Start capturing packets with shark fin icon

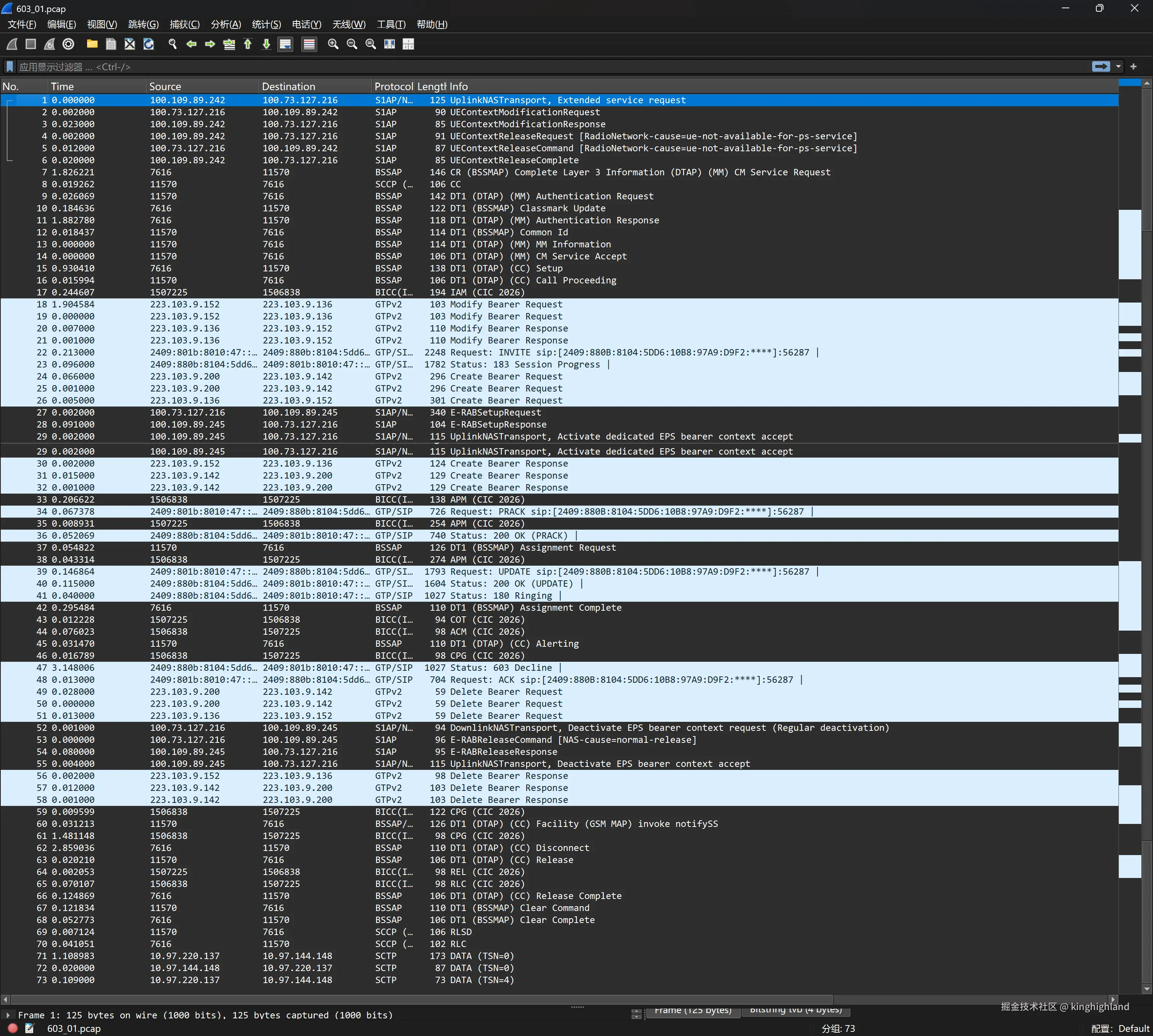point(12,44)
